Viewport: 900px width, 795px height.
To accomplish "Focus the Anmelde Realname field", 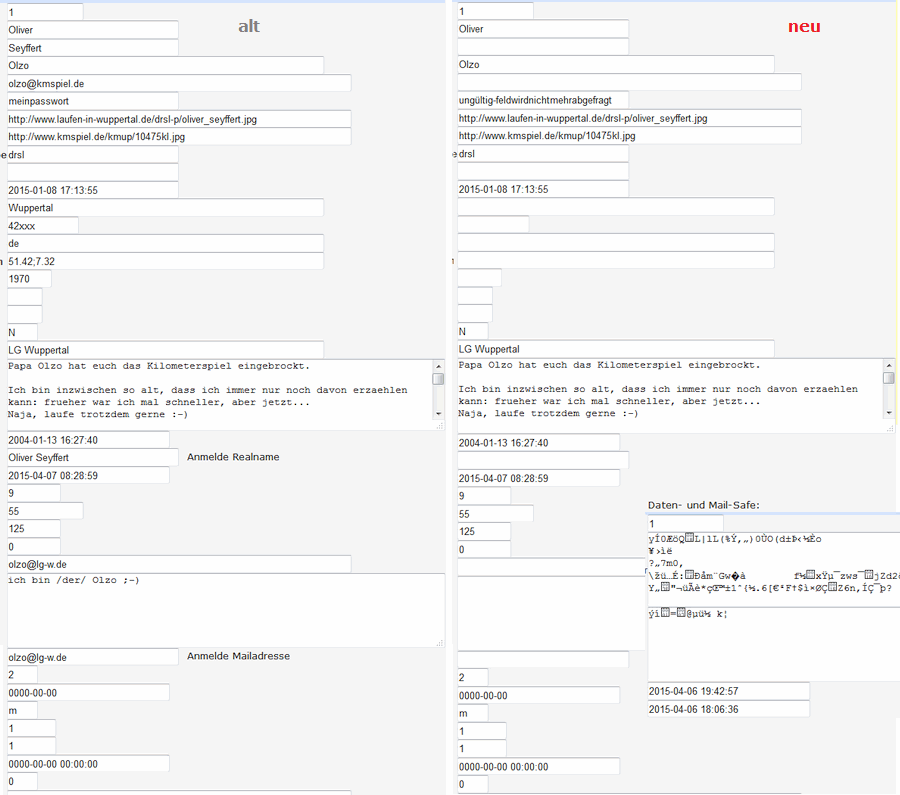I will click(x=92, y=457).
